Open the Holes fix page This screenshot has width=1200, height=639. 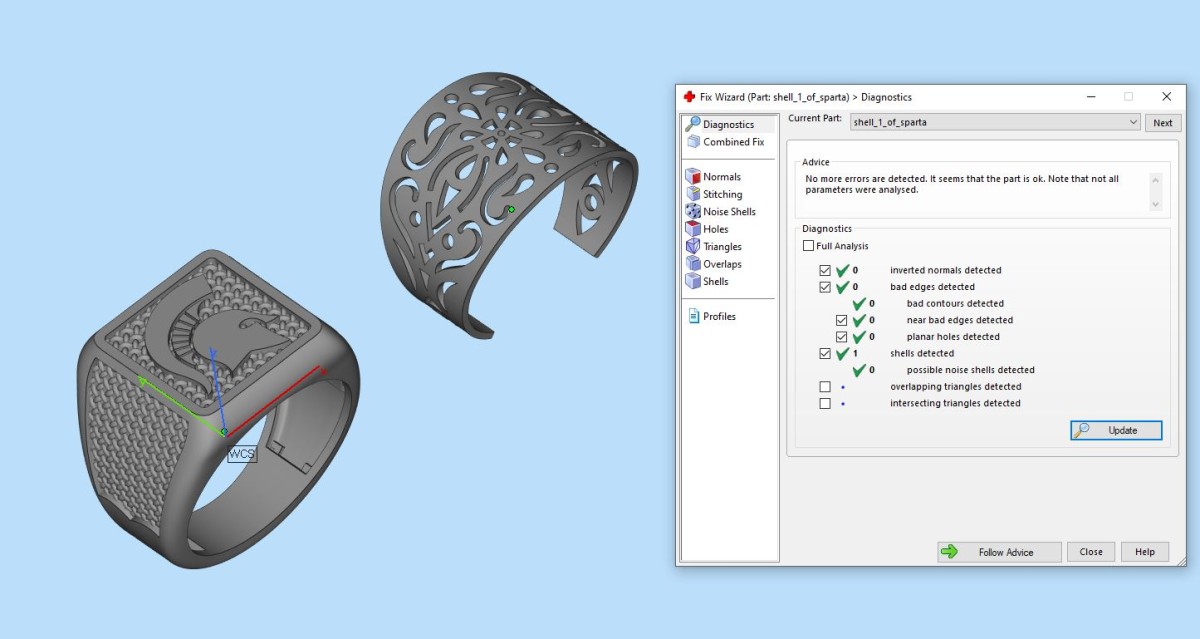(x=715, y=229)
